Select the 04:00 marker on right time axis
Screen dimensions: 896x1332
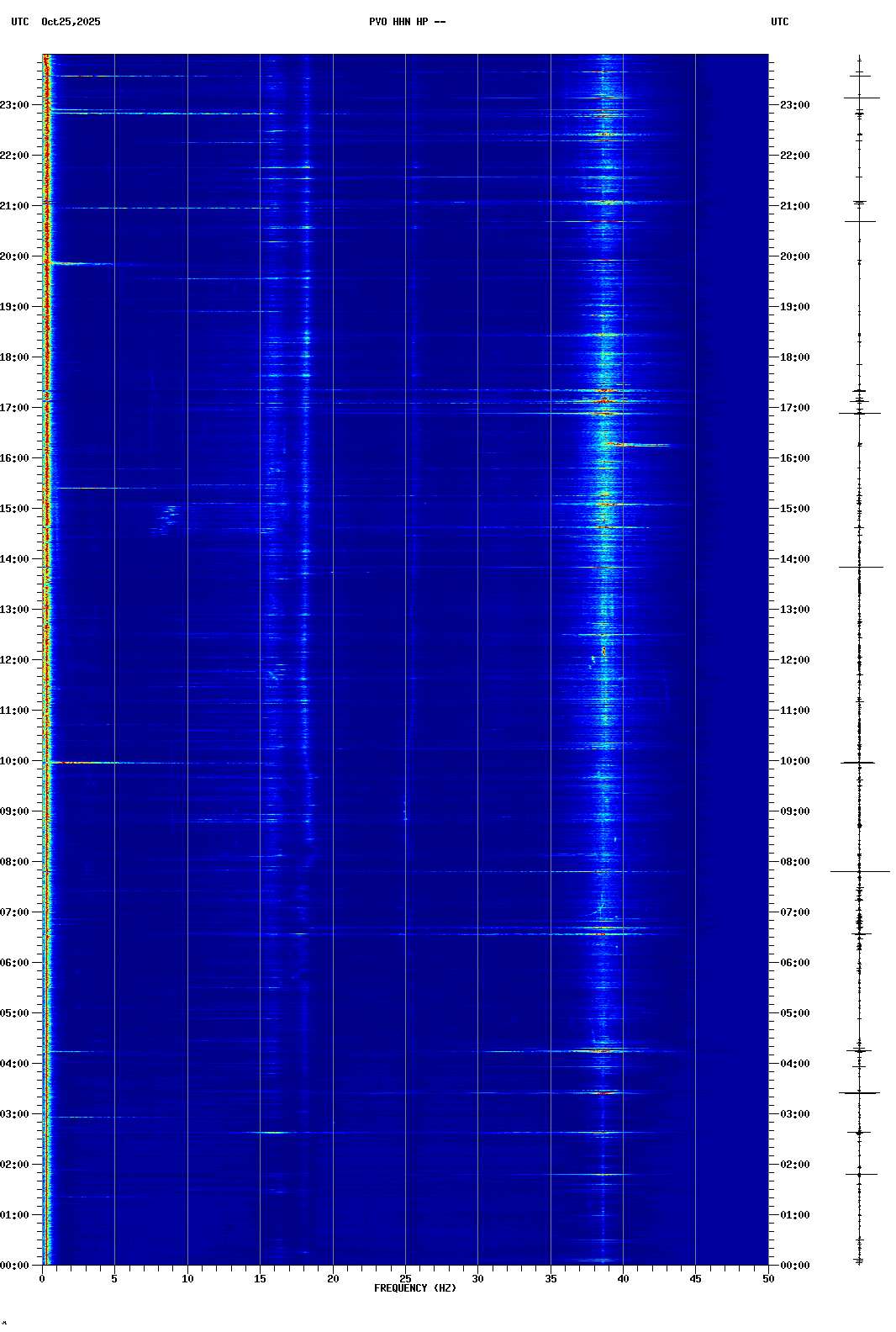794,1064
